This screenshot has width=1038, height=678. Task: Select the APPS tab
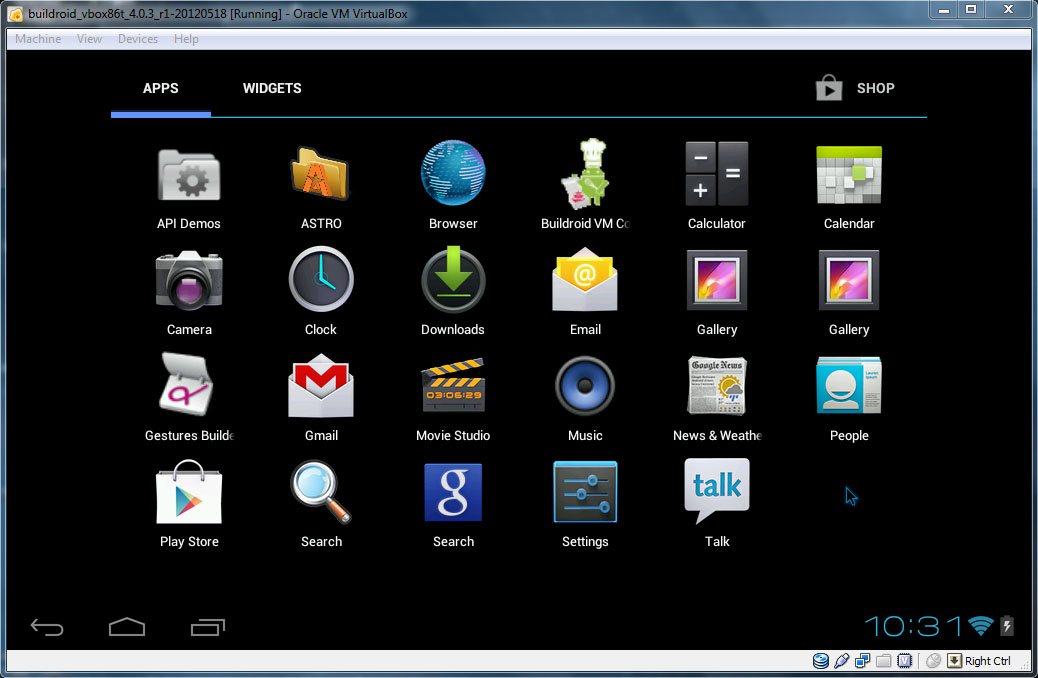coord(161,88)
